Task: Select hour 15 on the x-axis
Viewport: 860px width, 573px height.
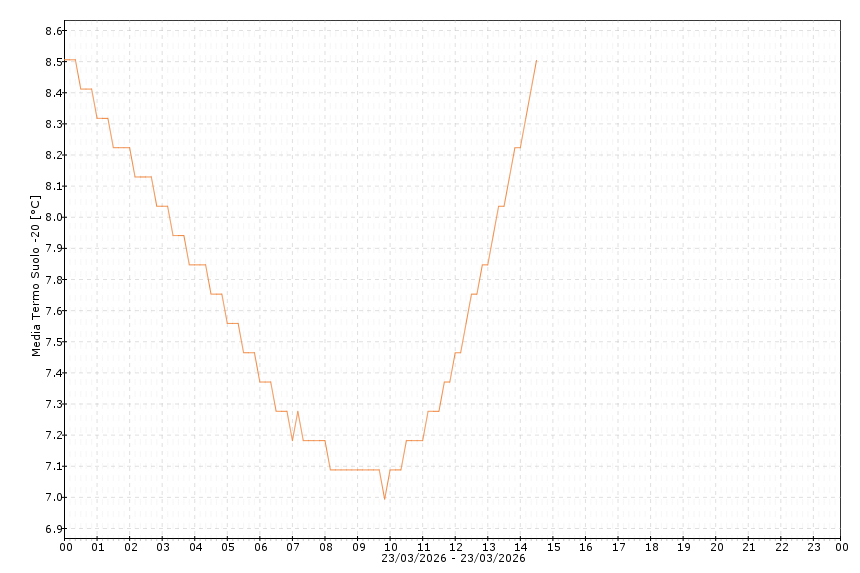Action: 553,547
